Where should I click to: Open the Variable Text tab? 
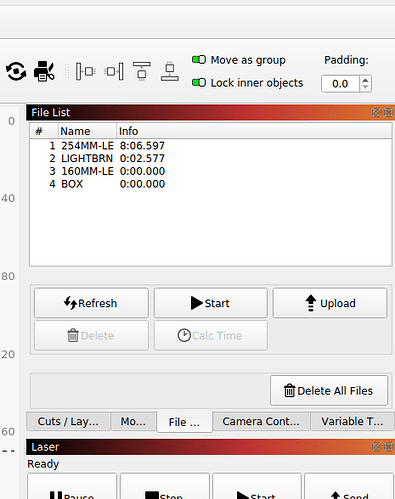pyautogui.click(x=352, y=421)
